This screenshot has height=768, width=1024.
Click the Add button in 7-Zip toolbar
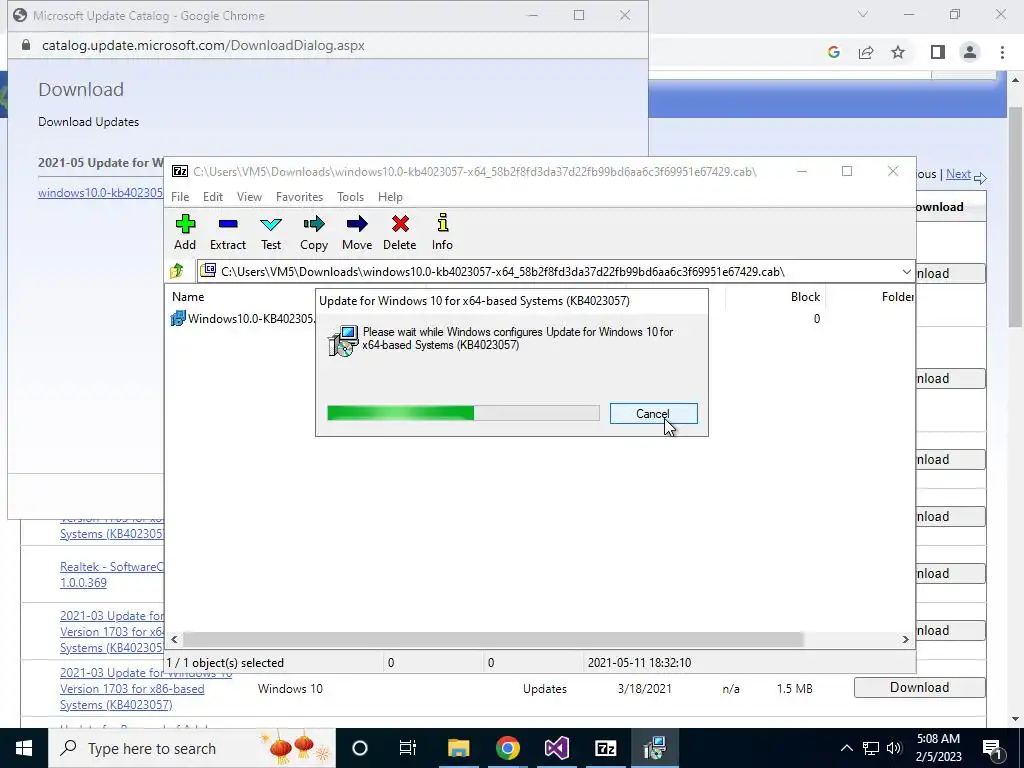click(x=185, y=232)
